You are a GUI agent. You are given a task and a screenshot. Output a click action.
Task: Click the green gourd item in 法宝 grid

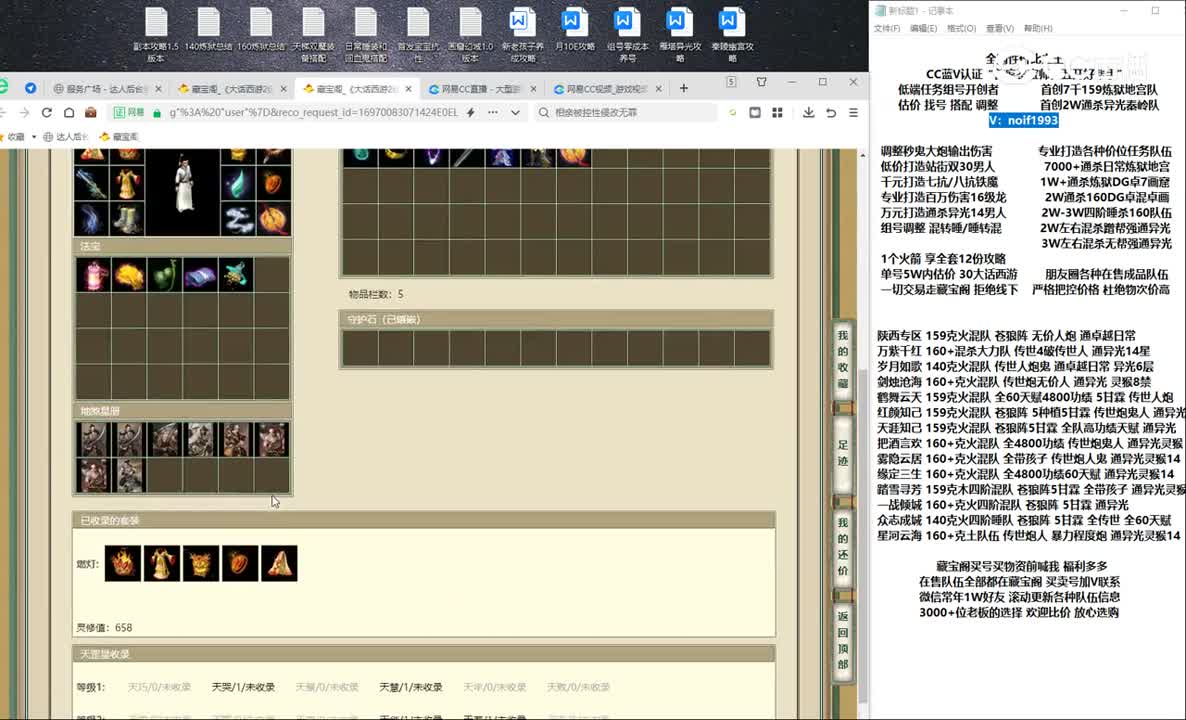165,275
